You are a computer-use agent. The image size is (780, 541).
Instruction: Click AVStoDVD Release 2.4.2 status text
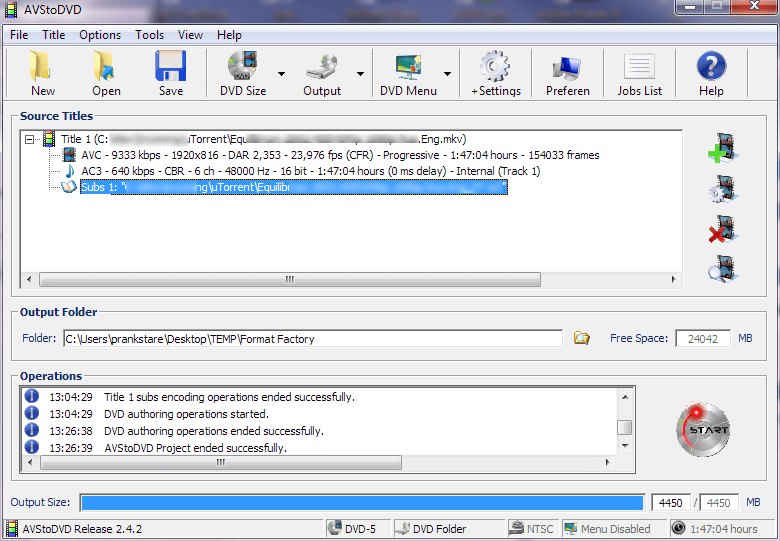pyautogui.click(x=82, y=529)
